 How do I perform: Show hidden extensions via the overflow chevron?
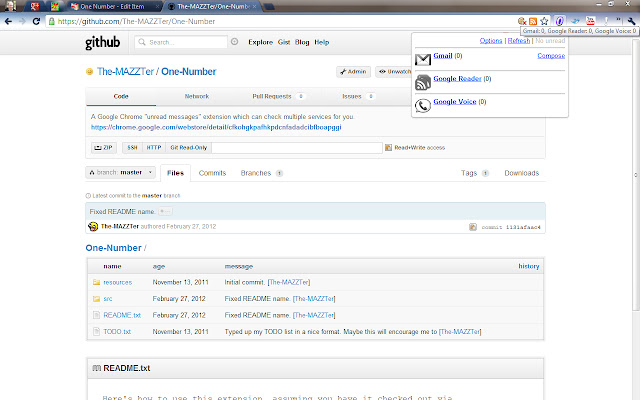click(618, 20)
